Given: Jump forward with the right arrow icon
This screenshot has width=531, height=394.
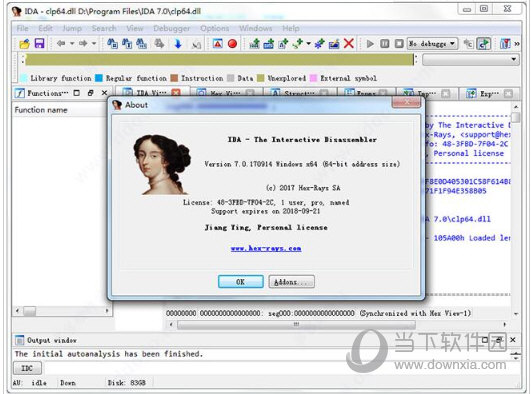Looking at the screenshot, I should coord(83,43).
